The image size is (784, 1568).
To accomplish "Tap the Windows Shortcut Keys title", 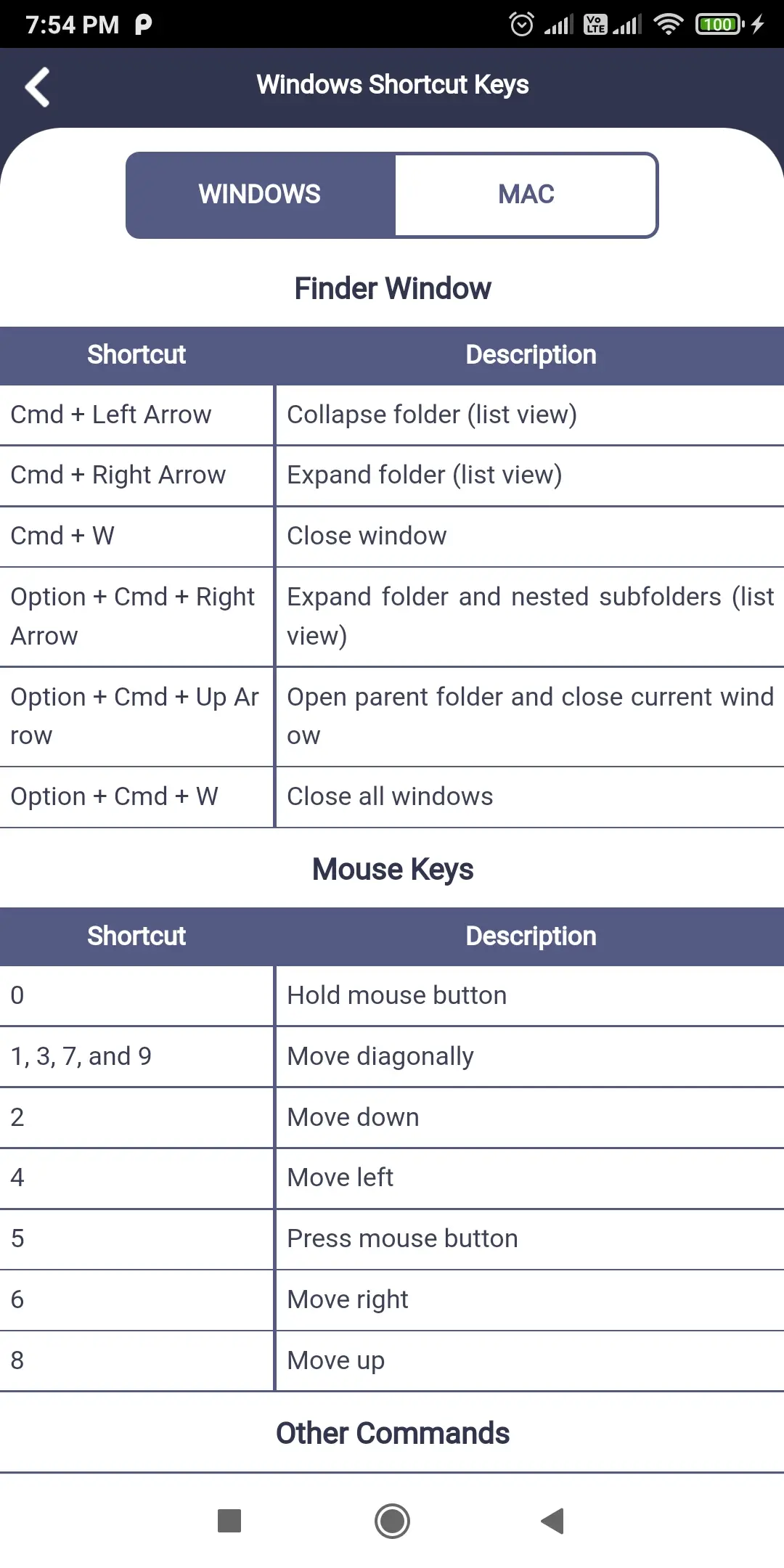I will 393,84.
